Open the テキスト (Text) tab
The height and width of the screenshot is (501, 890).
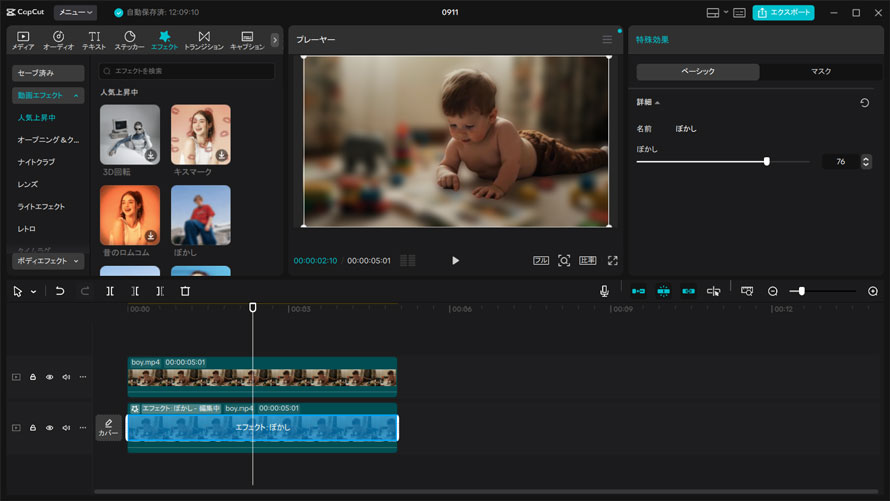point(94,40)
